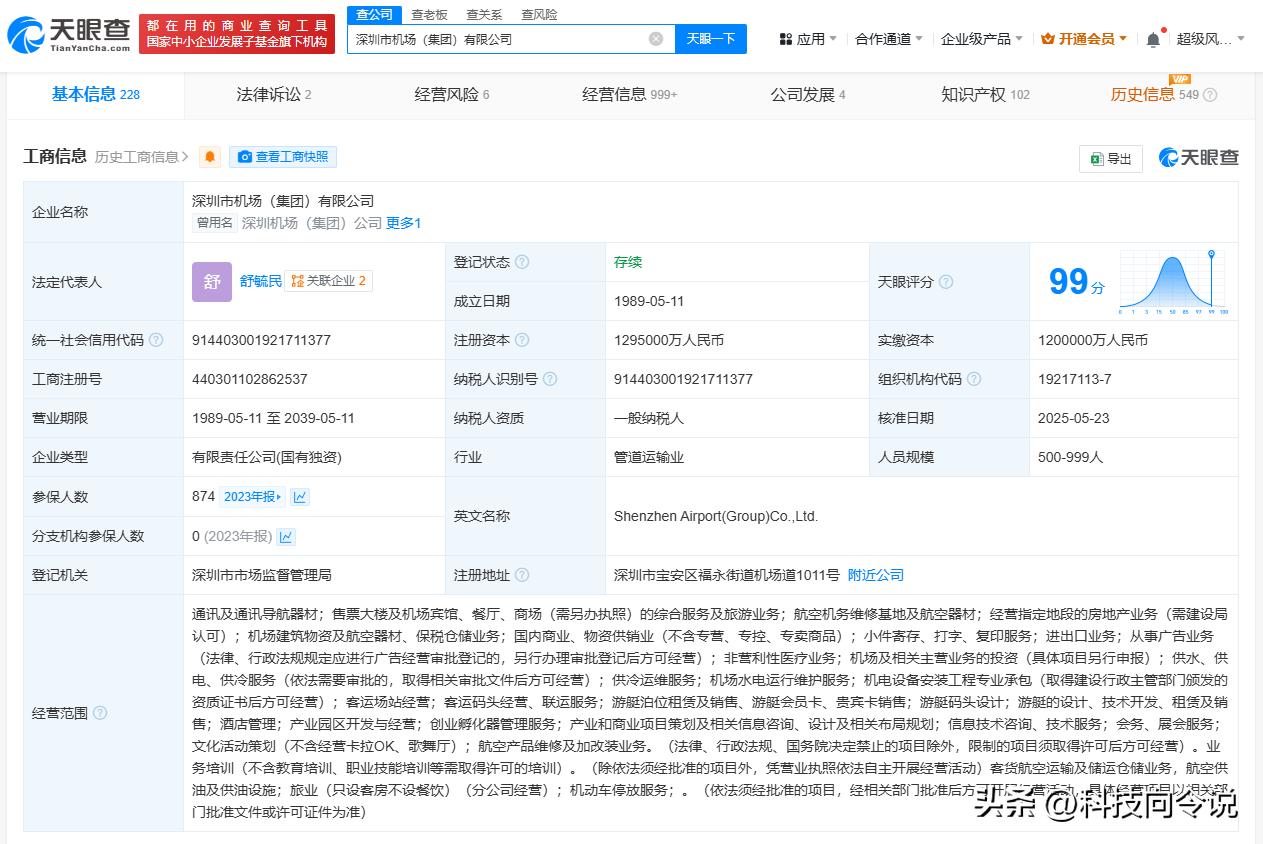Click the 一般纳税人 taxpayer qualification value
This screenshot has height=844, width=1263.
tap(649, 418)
